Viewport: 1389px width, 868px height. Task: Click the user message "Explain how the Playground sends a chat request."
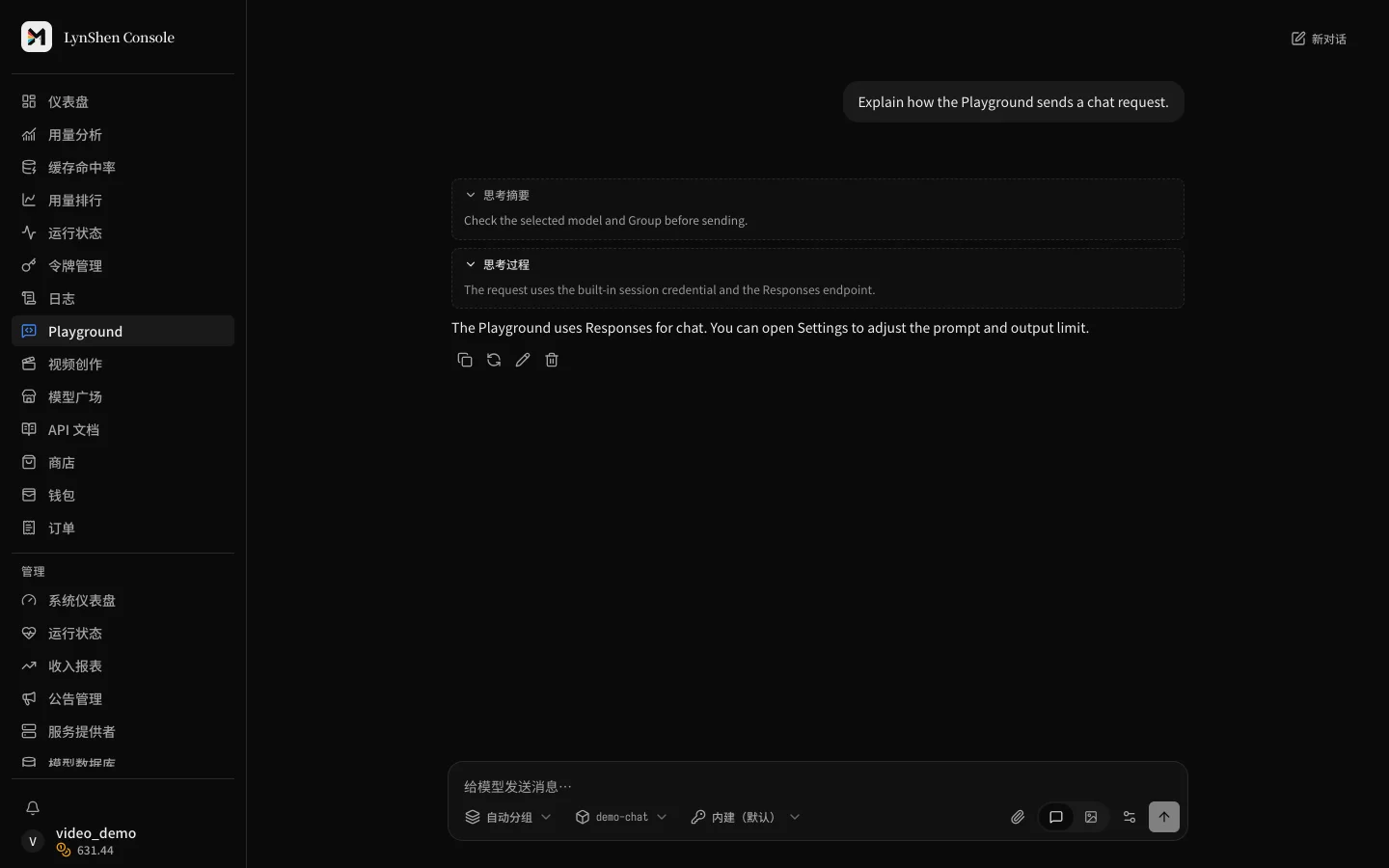pyautogui.click(x=1013, y=102)
